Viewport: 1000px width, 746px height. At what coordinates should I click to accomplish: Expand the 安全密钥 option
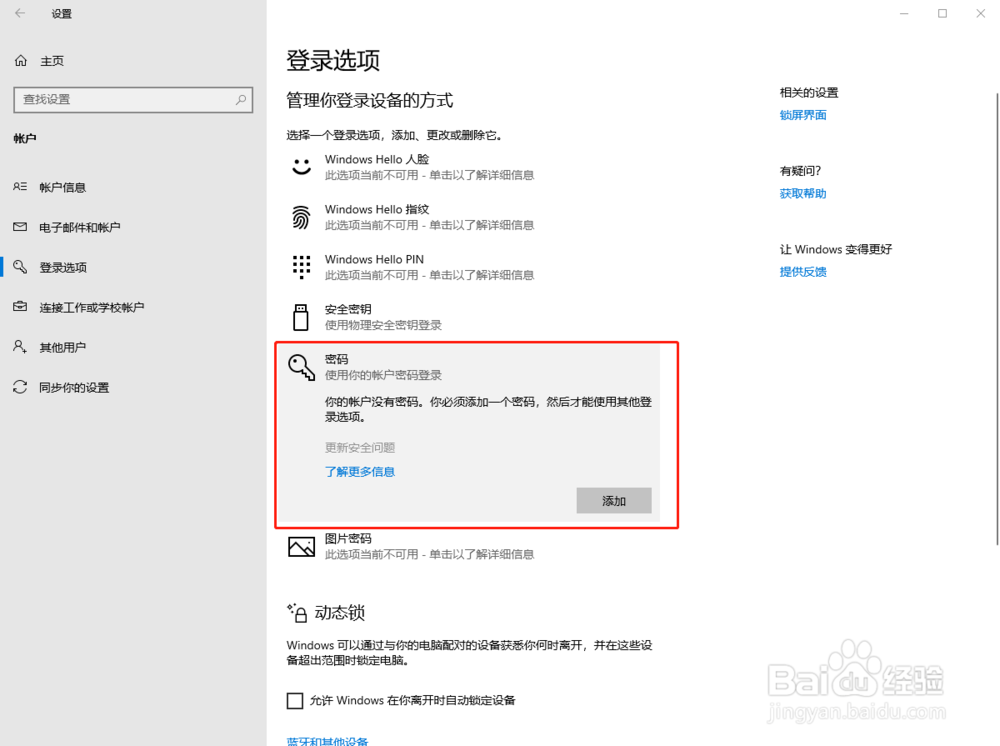(x=472, y=317)
